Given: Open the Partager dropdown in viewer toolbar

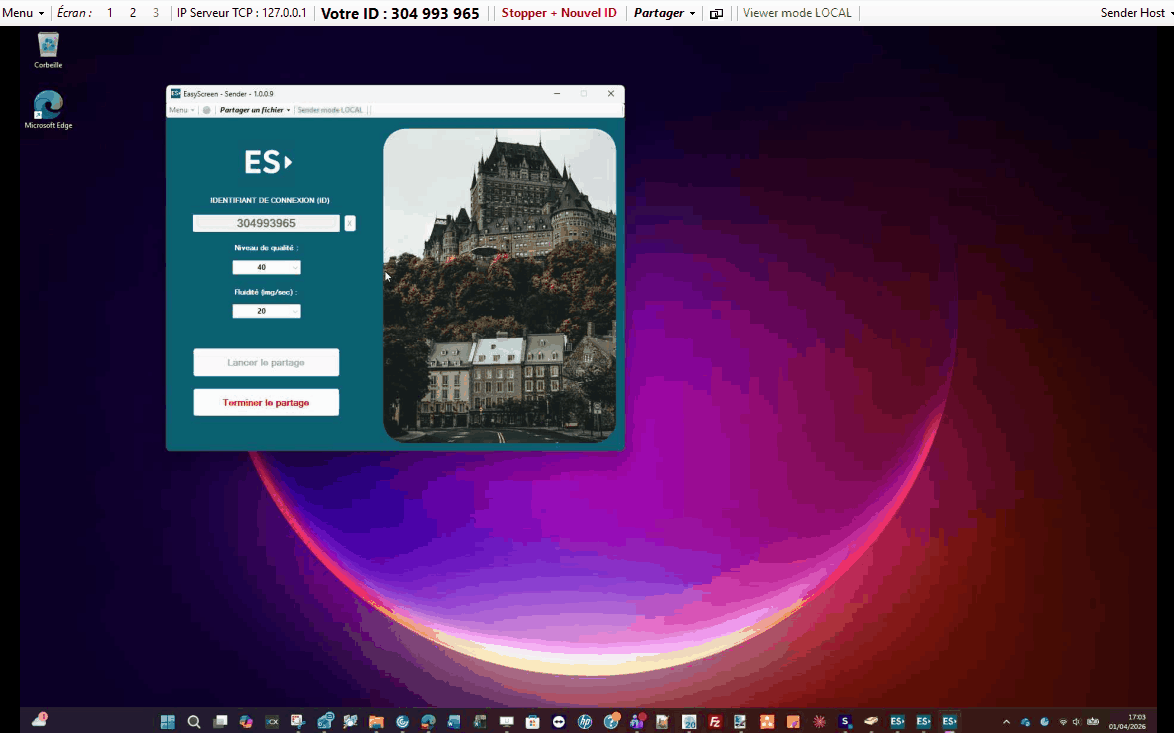Looking at the screenshot, I should point(664,13).
